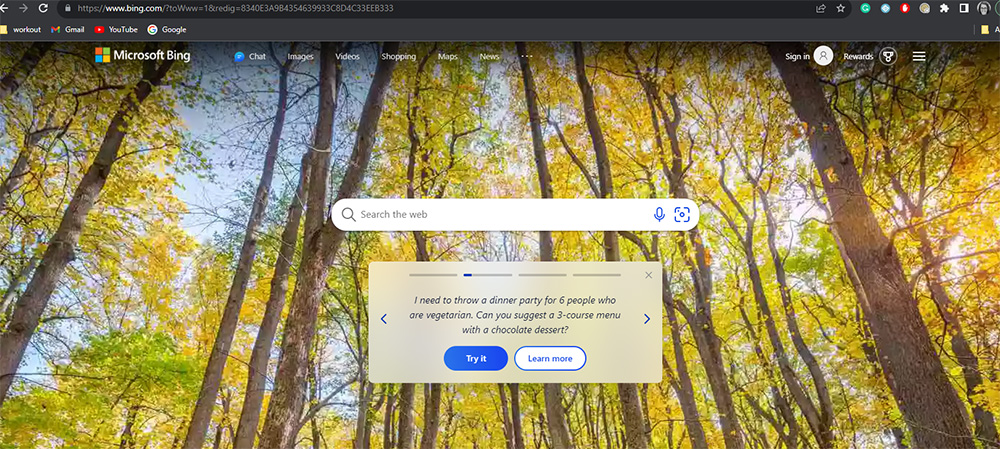Viewport: 1000px width, 449px height.
Task: Show previous suggestion with the left arrow
Action: [x=383, y=319]
